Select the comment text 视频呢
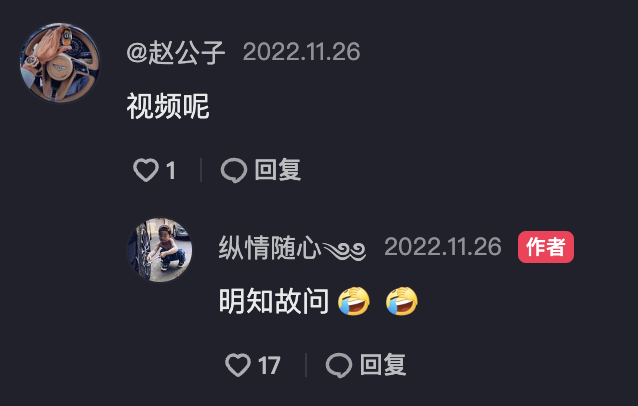Image resolution: width=638 pixels, height=406 pixels. click(168, 106)
